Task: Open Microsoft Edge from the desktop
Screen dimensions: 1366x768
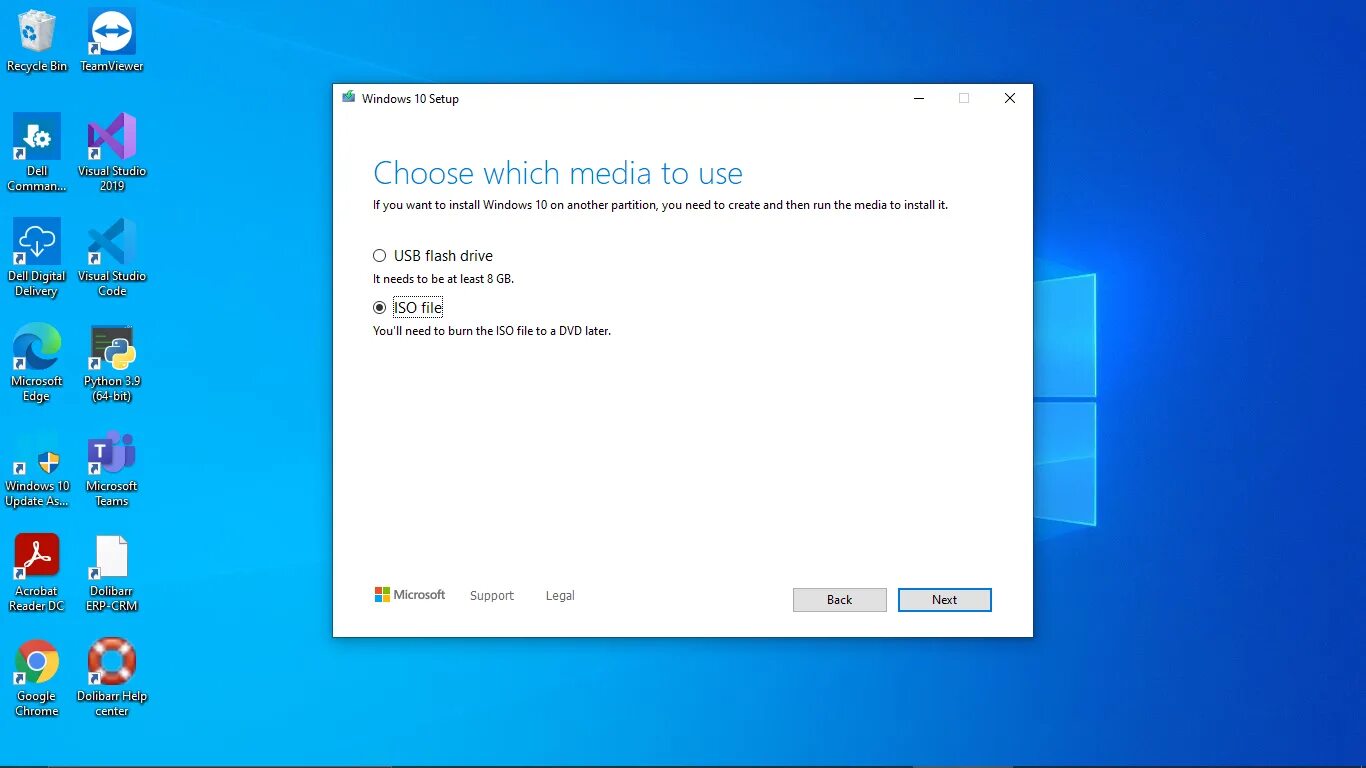Action: coord(37,363)
